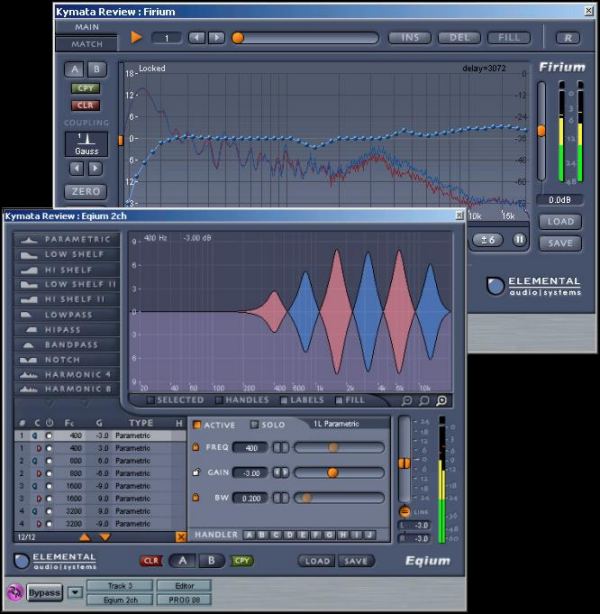
Task: Click the LOAD button in the Firium window
Action: pos(560,222)
